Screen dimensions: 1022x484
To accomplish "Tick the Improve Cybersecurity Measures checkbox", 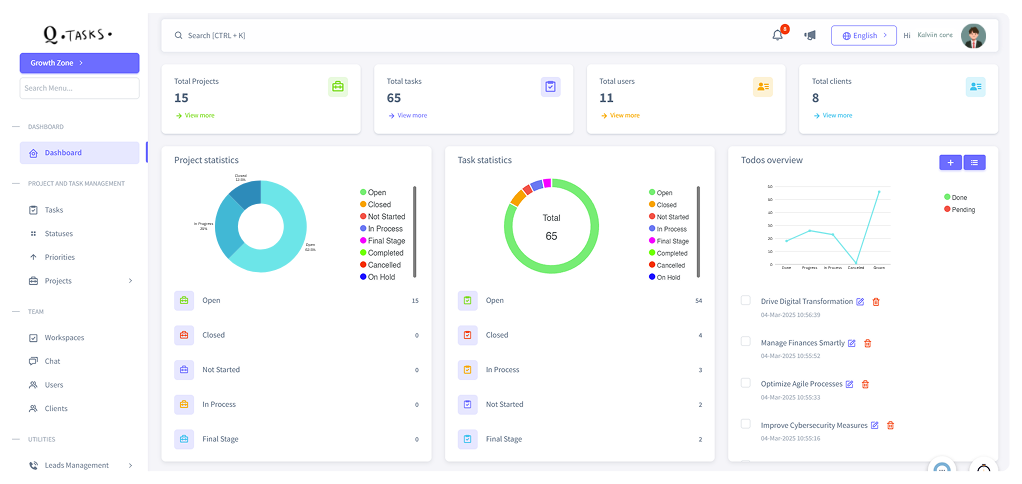I will (745, 424).
